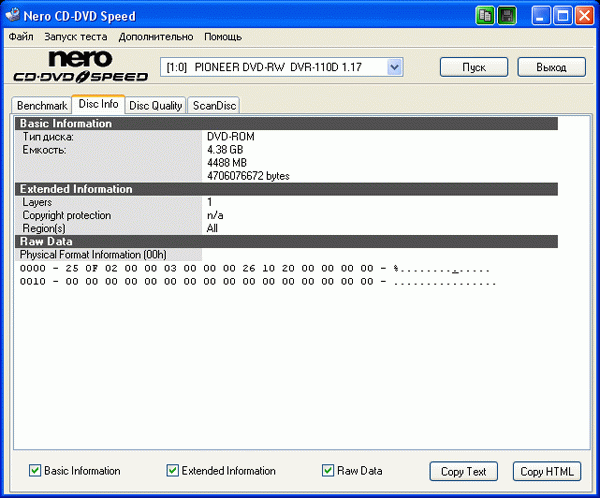Click the Copyright protection label
600x498 pixels.
67,215
